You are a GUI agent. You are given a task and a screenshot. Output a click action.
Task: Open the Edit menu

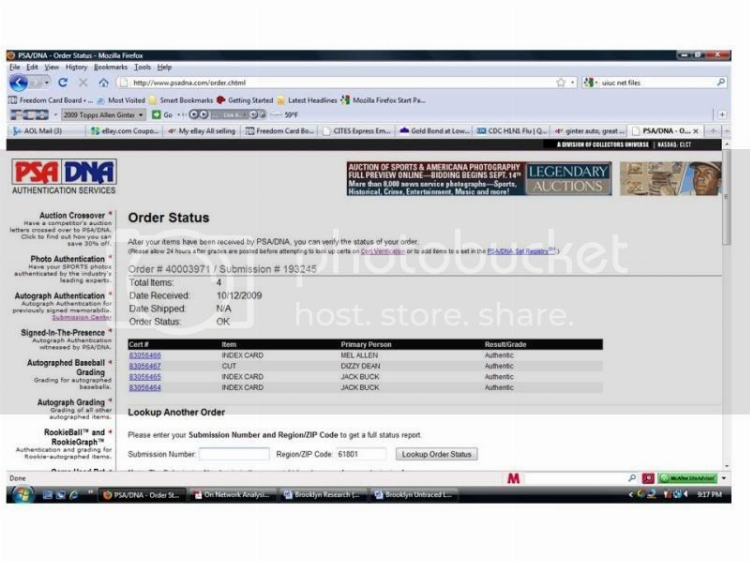32,67
